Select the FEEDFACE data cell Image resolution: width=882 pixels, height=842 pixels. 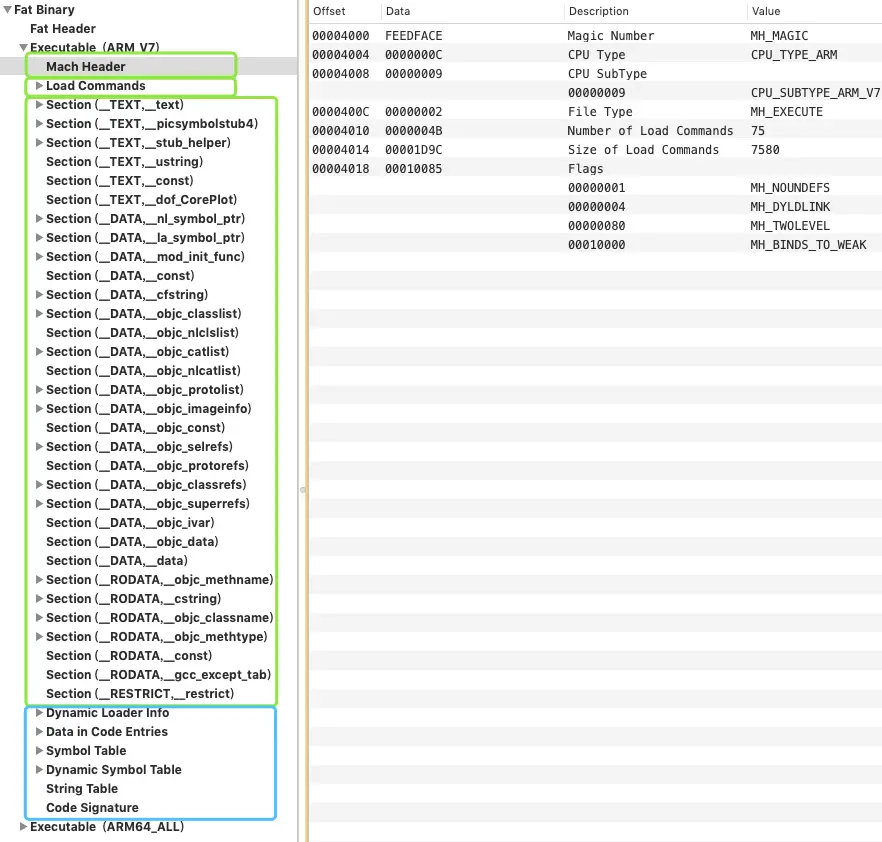pyautogui.click(x=413, y=36)
